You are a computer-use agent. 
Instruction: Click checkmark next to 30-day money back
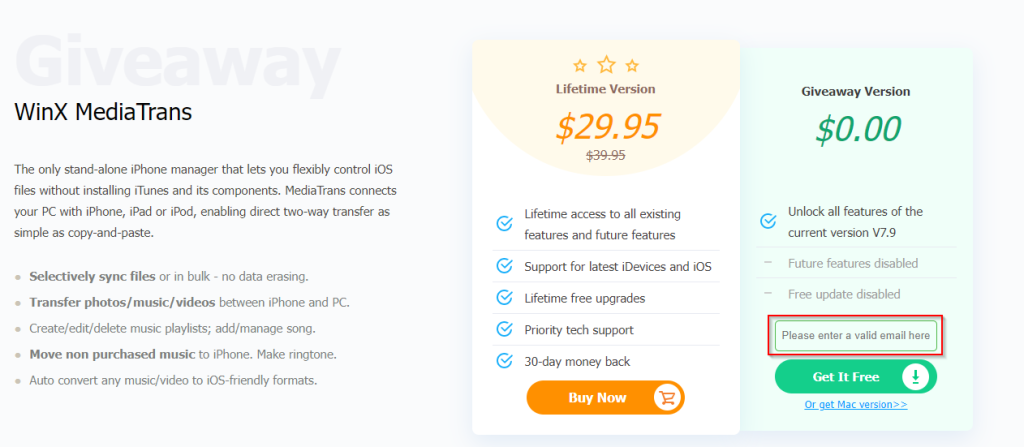coord(504,361)
